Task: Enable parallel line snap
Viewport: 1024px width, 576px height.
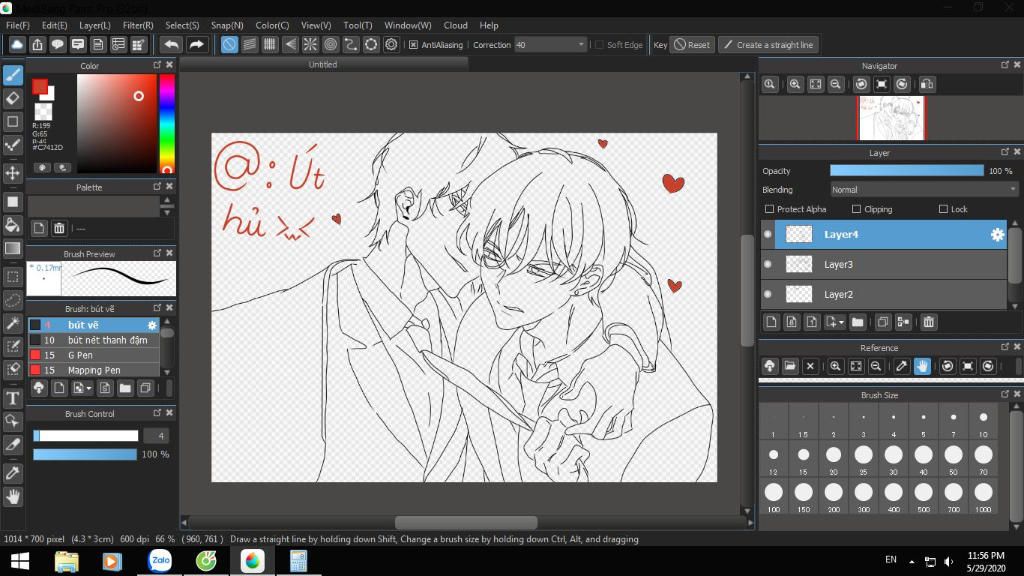Action: coord(249,44)
